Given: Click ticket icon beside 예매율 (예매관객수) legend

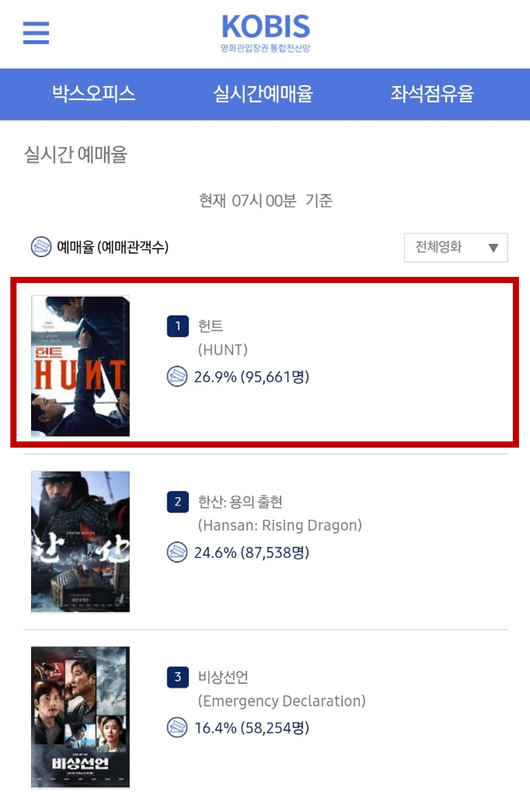Looking at the screenshot, I should (x=41, y=247).
